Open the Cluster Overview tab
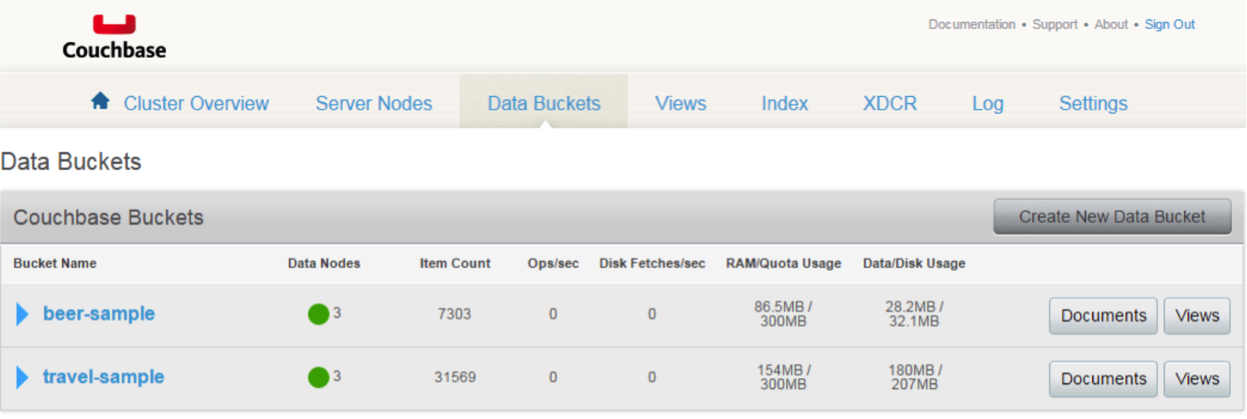Screen dimensions: 1247x419 [x=196, y=103]
